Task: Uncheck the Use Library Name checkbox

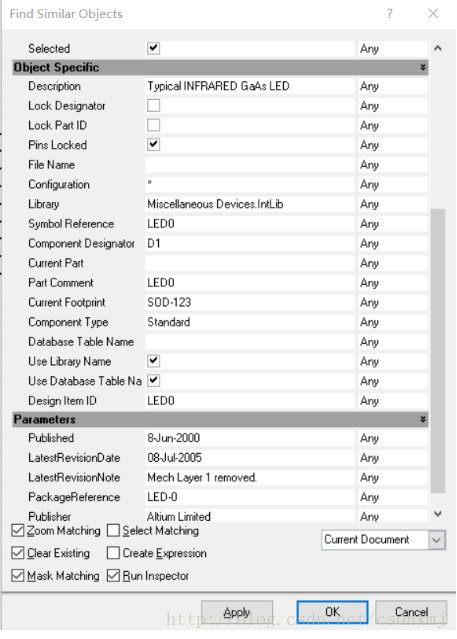Action: tap(153, 361)
